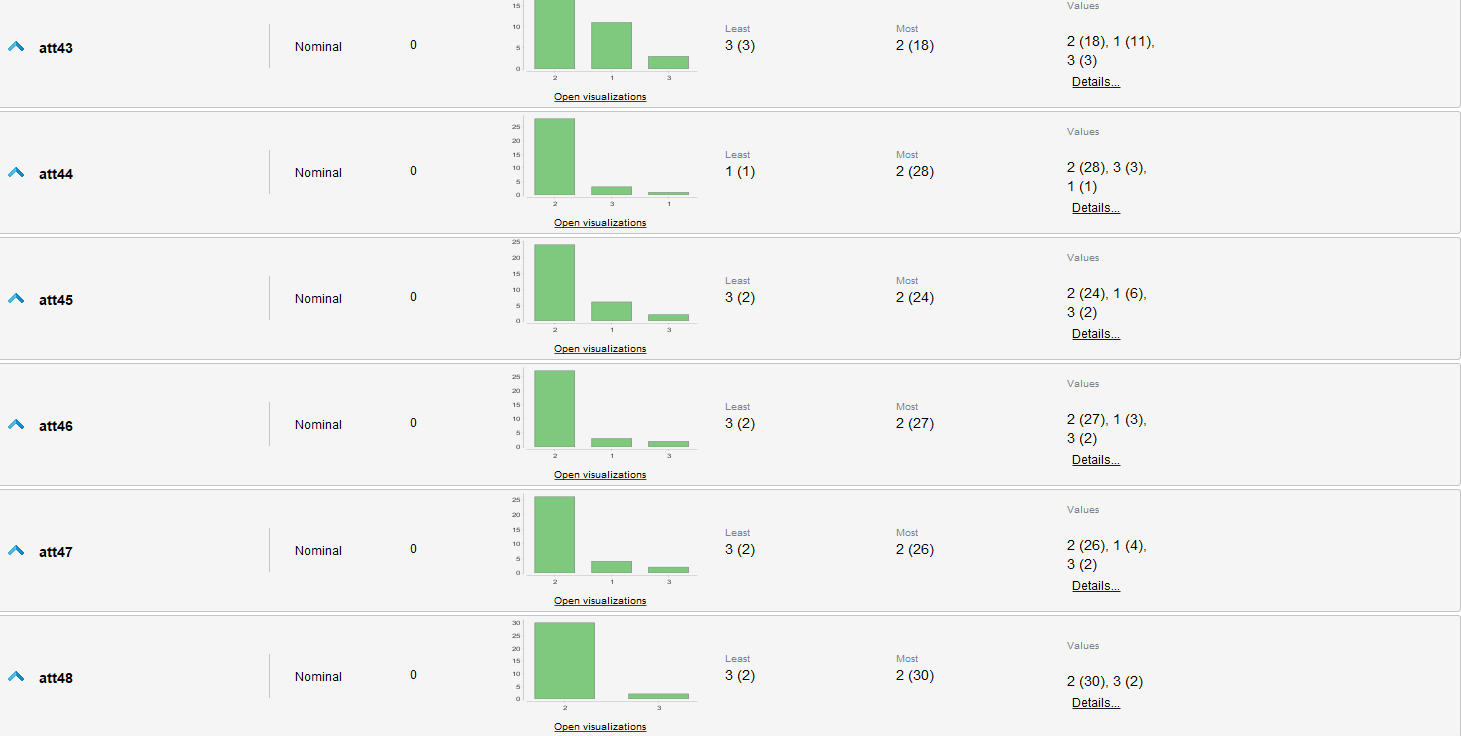Click the att48 histogram chart thumbnail

pos(610,664)
